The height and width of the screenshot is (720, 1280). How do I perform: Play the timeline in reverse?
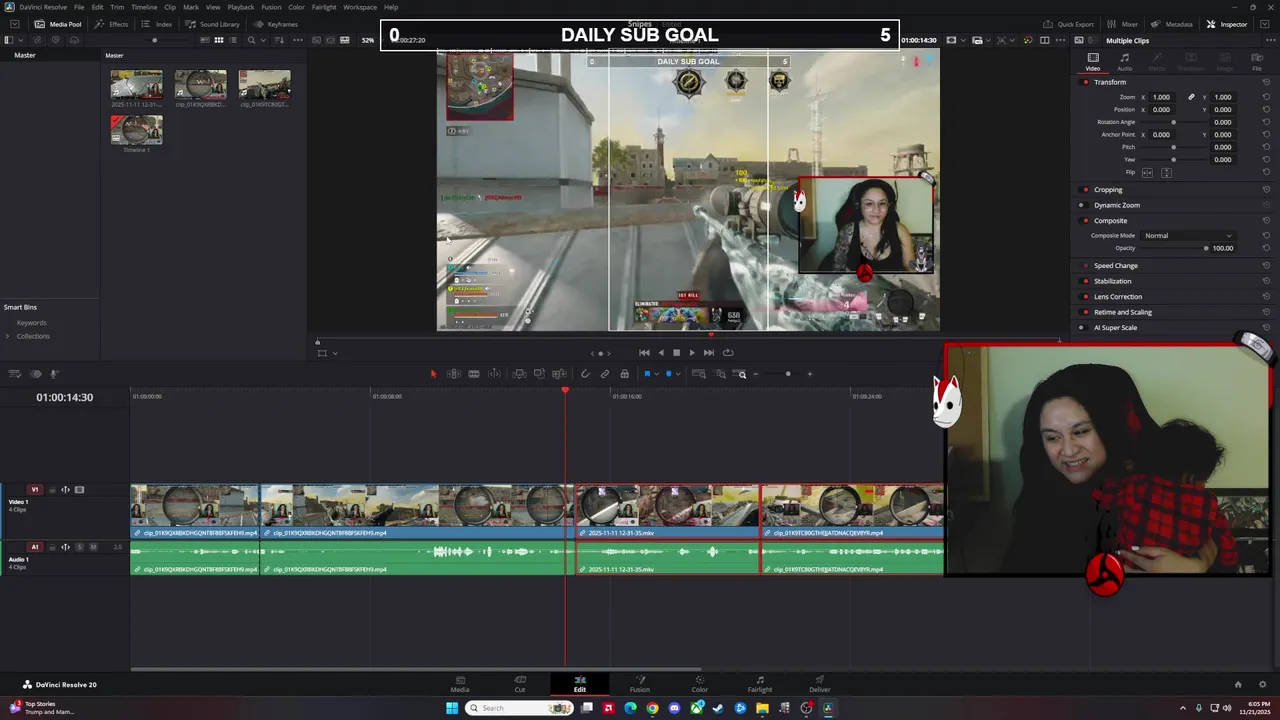click(x=660, y=352)
